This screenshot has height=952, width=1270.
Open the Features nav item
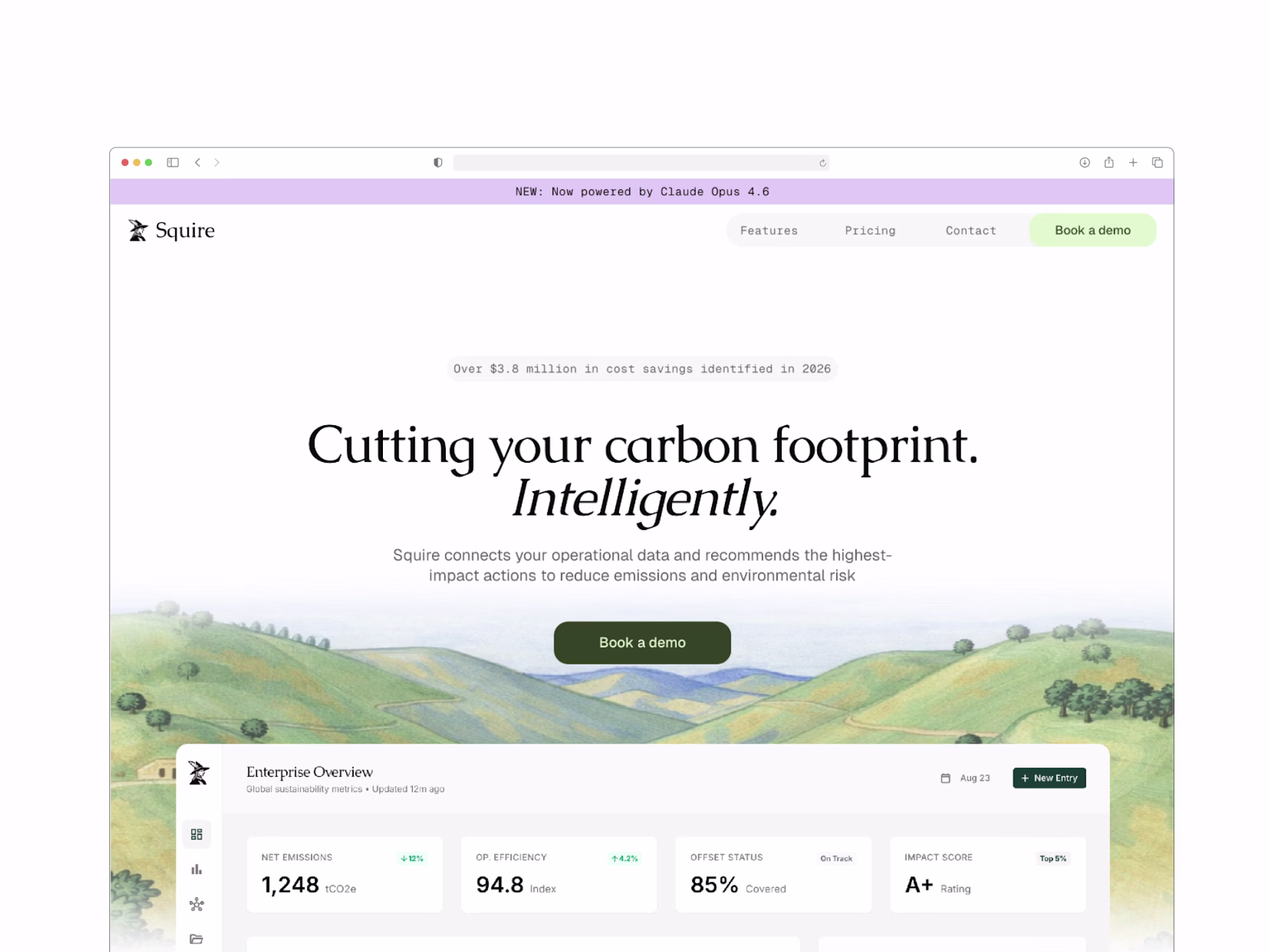click(768, 230)
